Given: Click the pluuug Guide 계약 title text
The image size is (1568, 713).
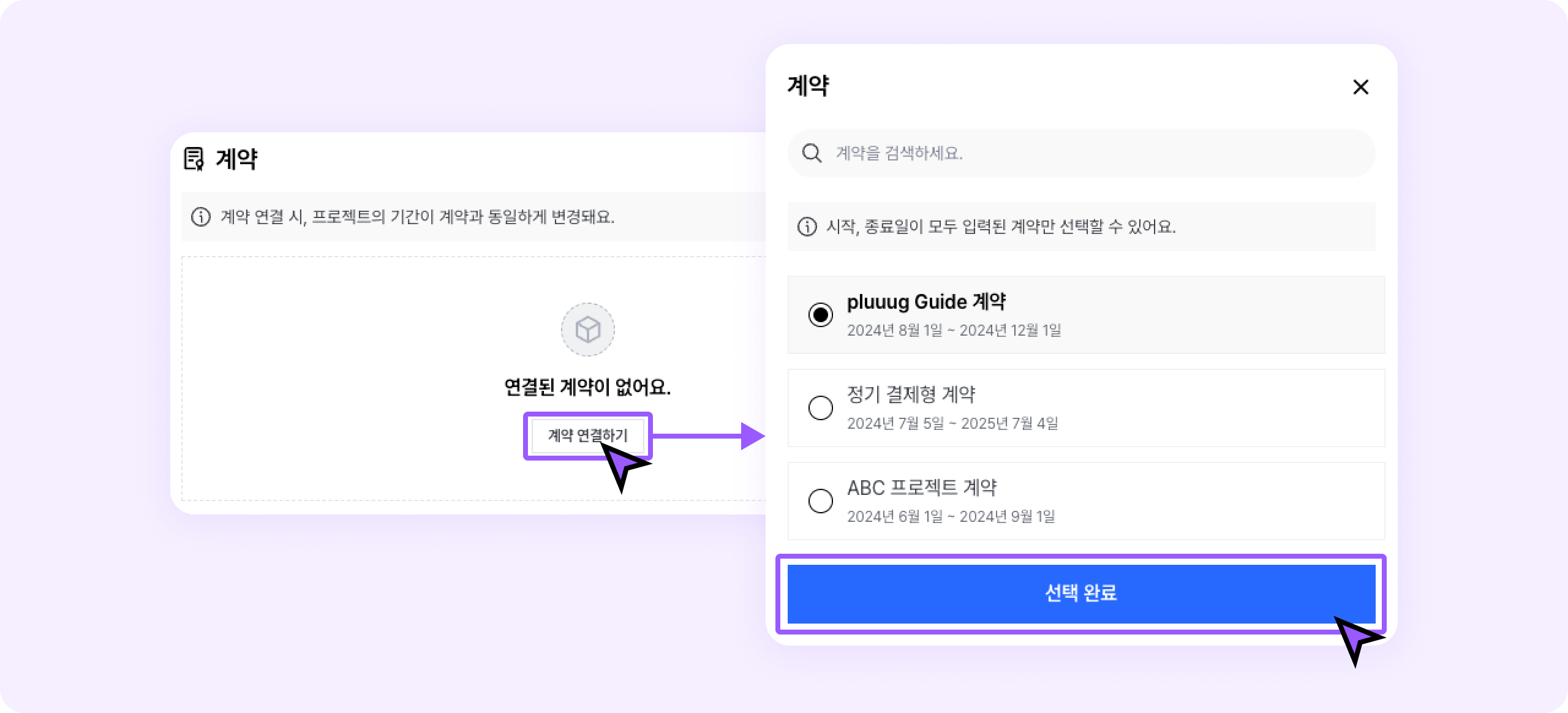Looking at the screenshot, I should tap(926, 302).
